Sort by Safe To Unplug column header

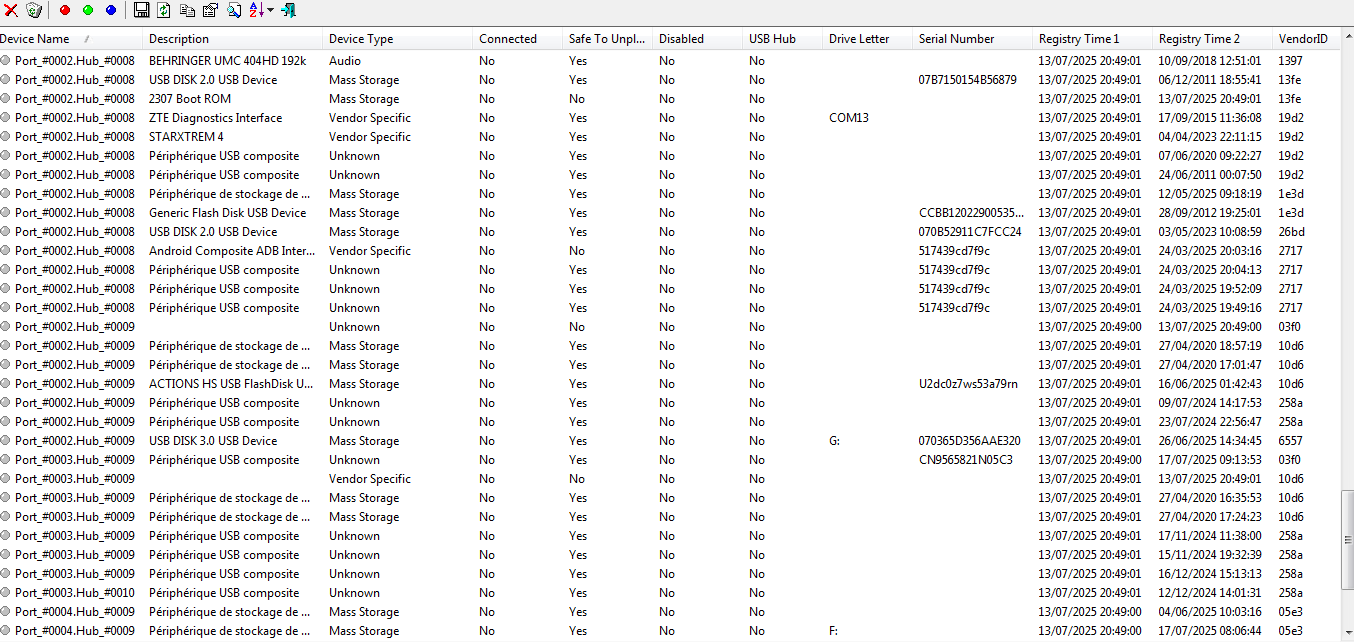[x=608, y=39]
